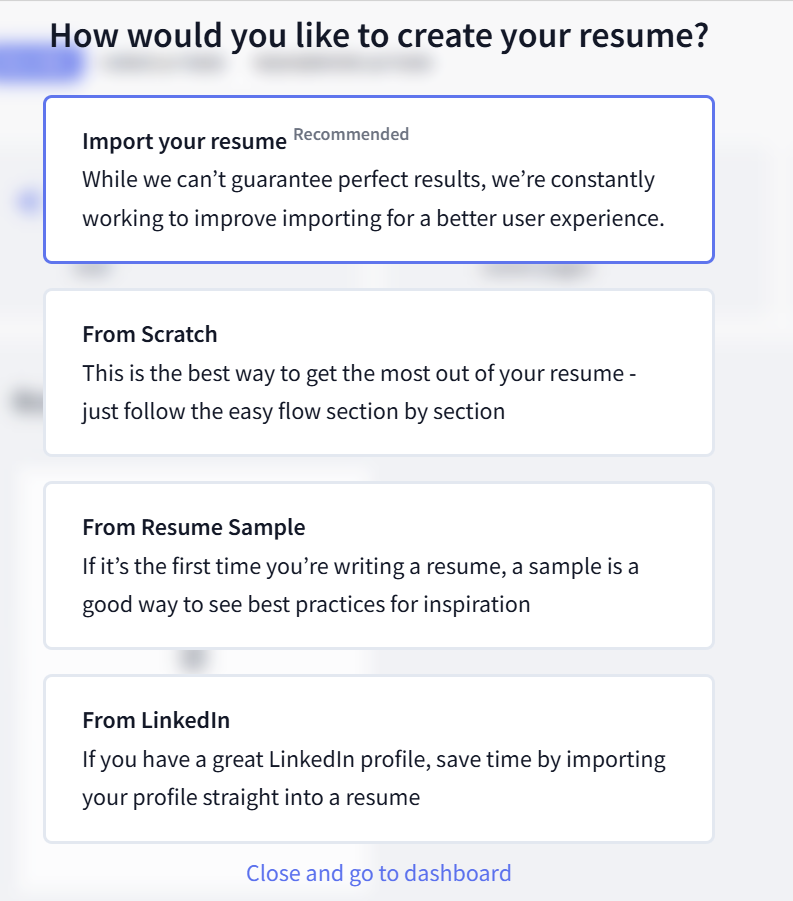Choose the Import your resume option
The image size is (793, 901).
(378, 180)
